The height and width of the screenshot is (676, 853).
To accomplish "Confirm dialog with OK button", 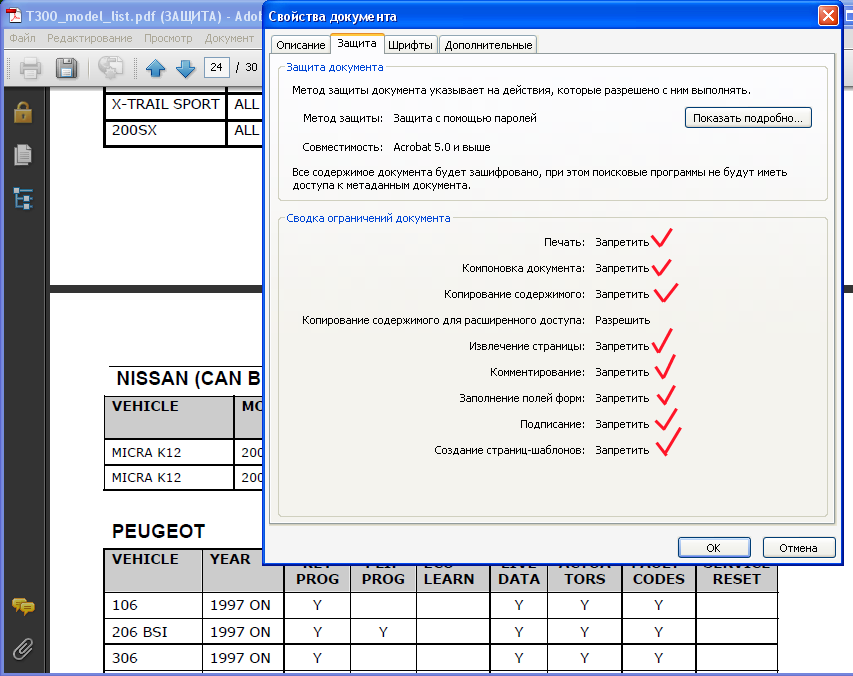I will point(714,548).
